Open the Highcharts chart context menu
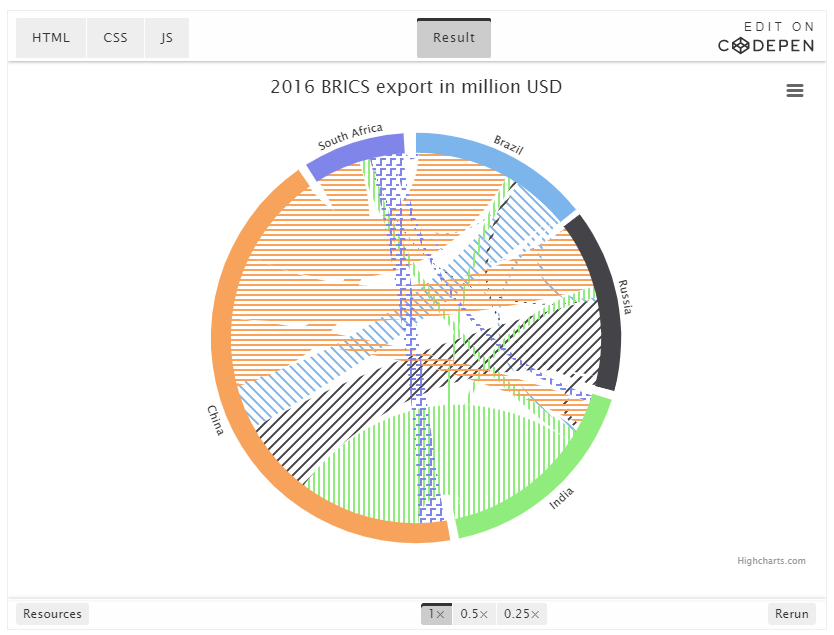Screen dimensions: 834x635 tap(795, 91)
